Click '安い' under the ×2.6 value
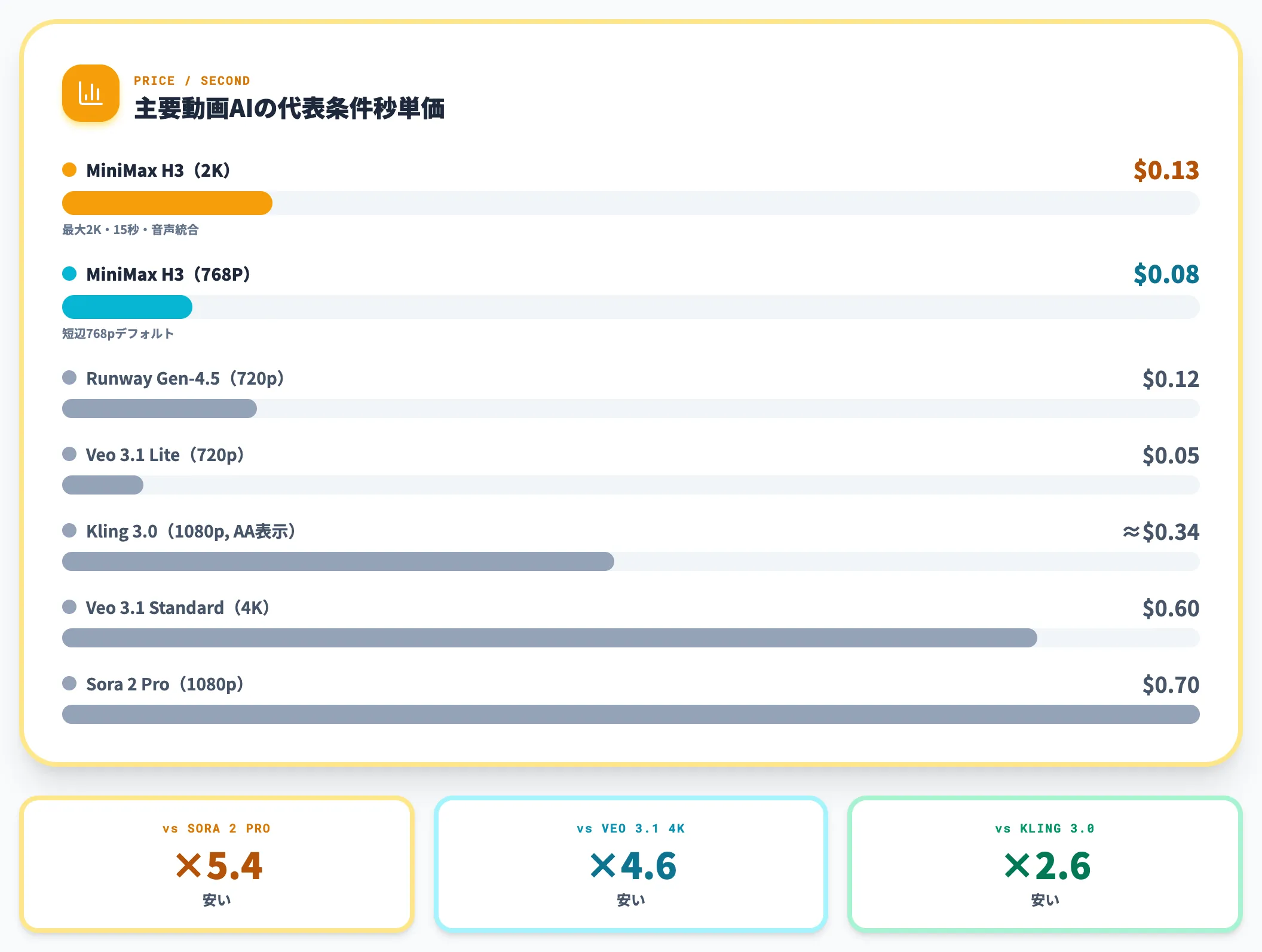Image resolution: width=1262 pixels, height=952 pixels. pyautogui.click(x=1045, y=900)
